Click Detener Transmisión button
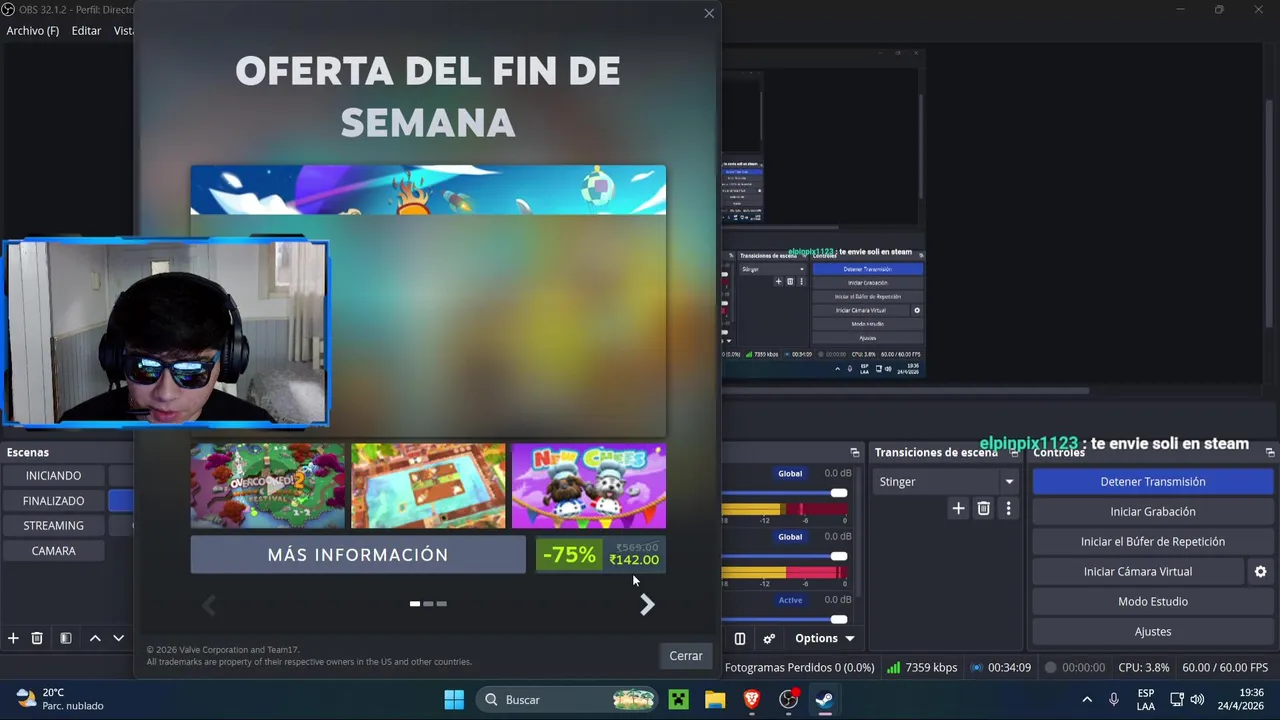The height and width of the screenshot is (720, 1280). coord(1153,482)
